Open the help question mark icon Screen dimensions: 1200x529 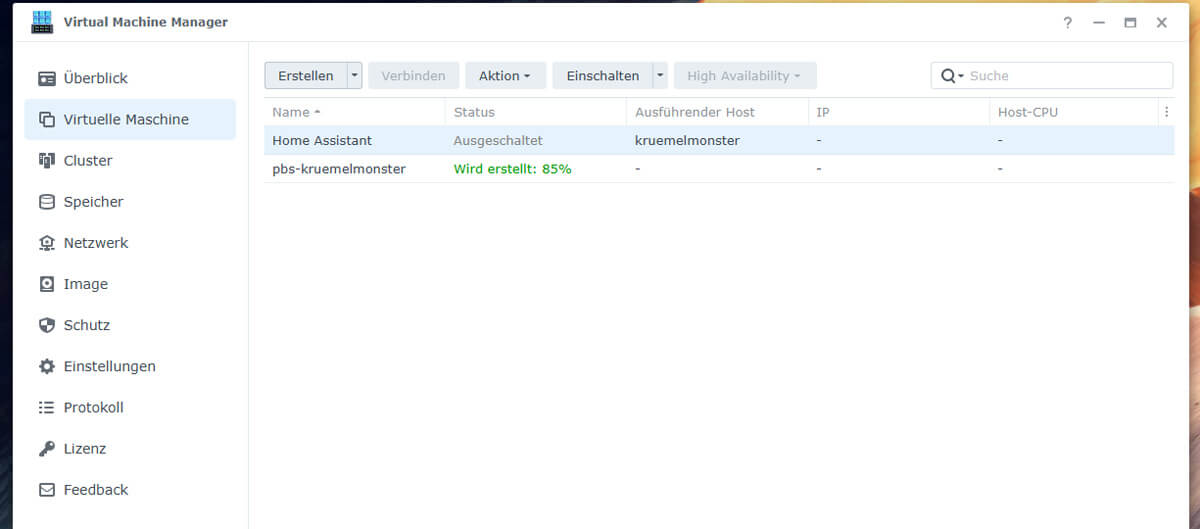(1068, 22)
